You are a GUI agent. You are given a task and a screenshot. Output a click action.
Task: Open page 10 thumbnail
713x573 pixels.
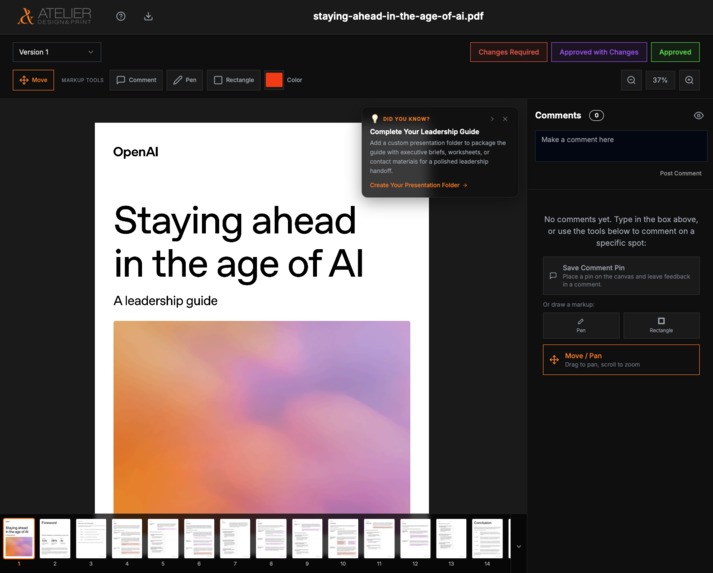tap(343, 539)
